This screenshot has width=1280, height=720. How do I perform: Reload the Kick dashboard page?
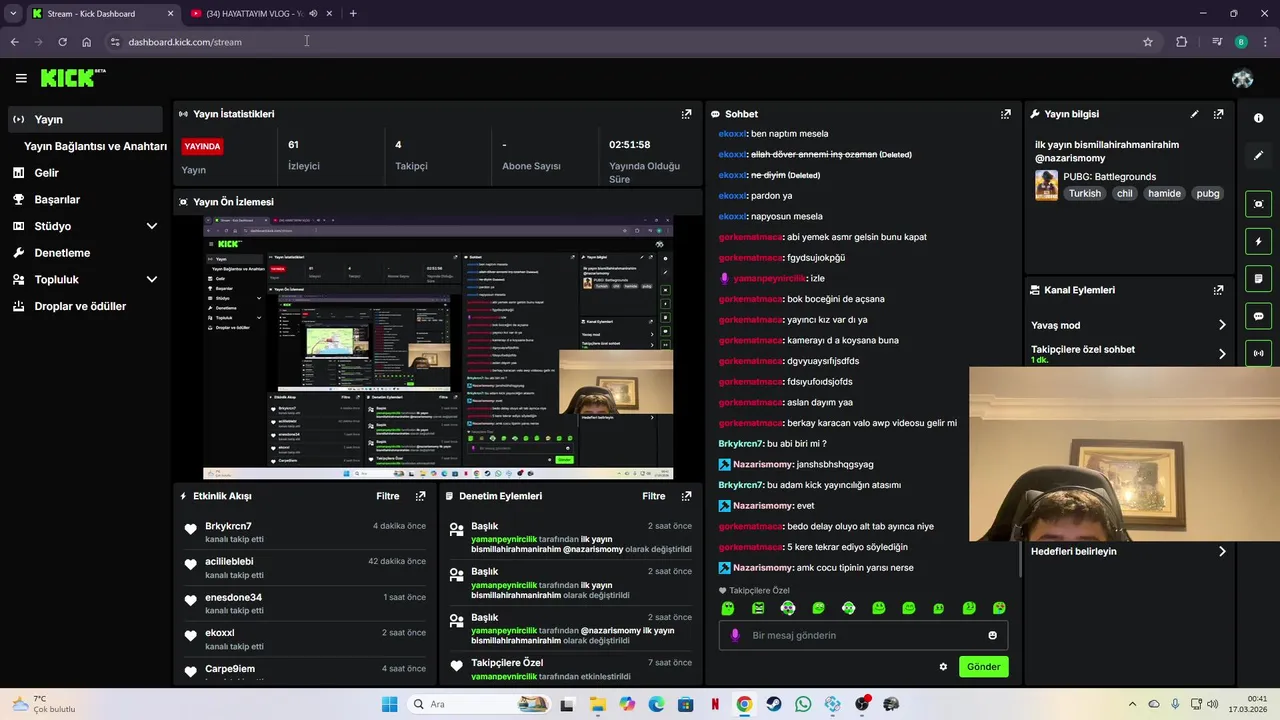point(62,42)
